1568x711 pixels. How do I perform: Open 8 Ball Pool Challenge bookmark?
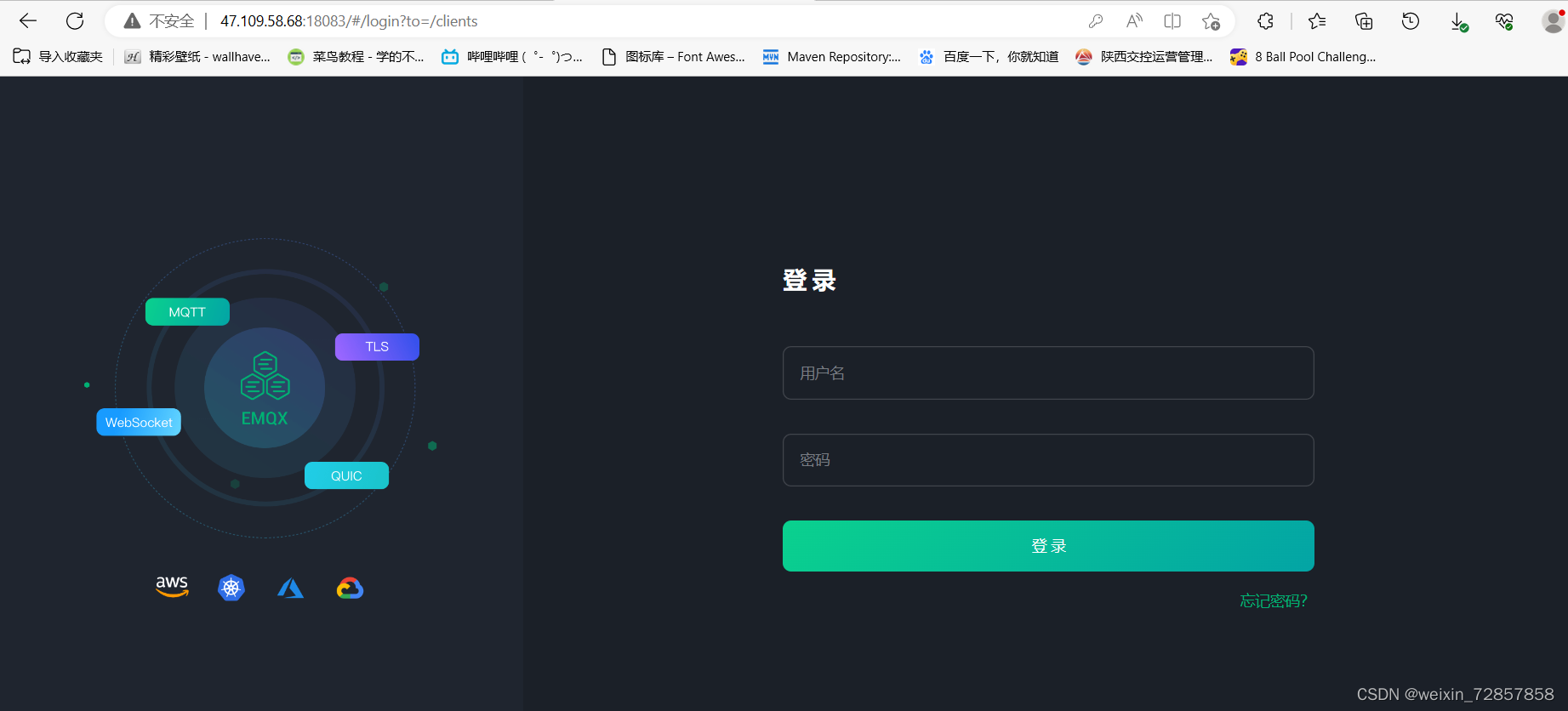click(x=1303, y=57)
